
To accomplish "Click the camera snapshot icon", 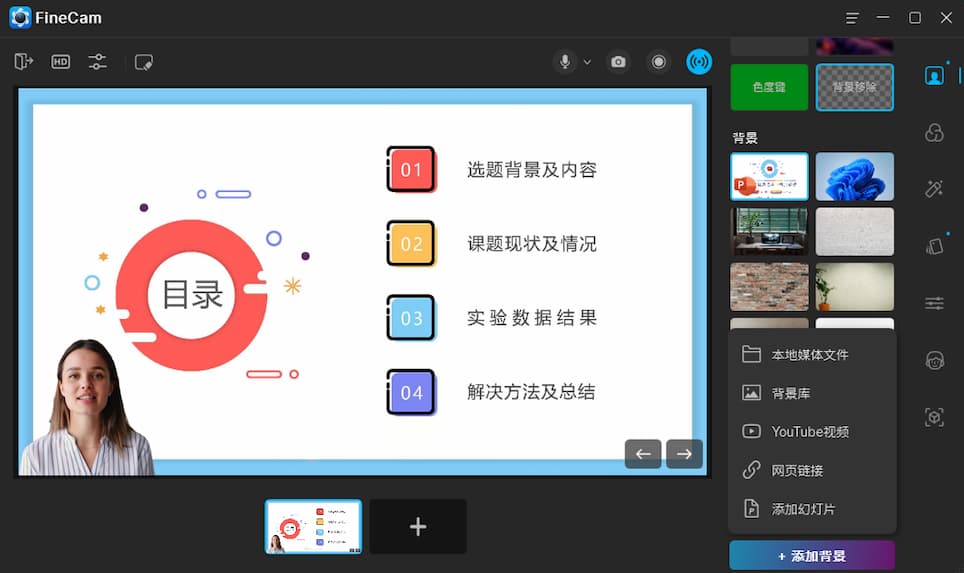I will (619, 62).
